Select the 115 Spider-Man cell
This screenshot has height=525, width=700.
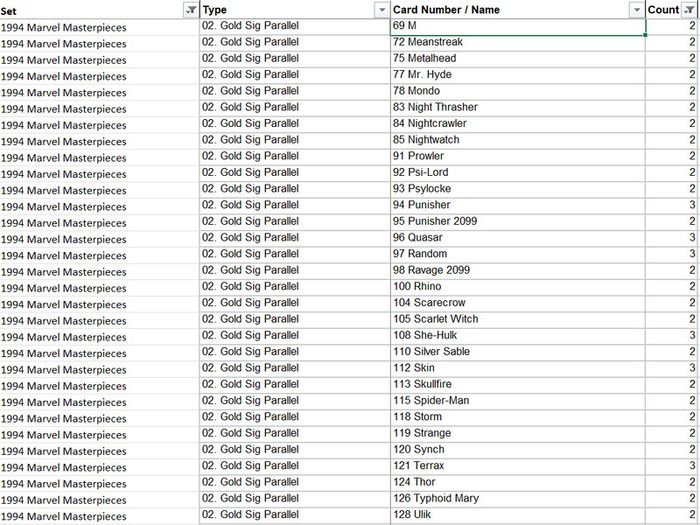click(518, 401)
